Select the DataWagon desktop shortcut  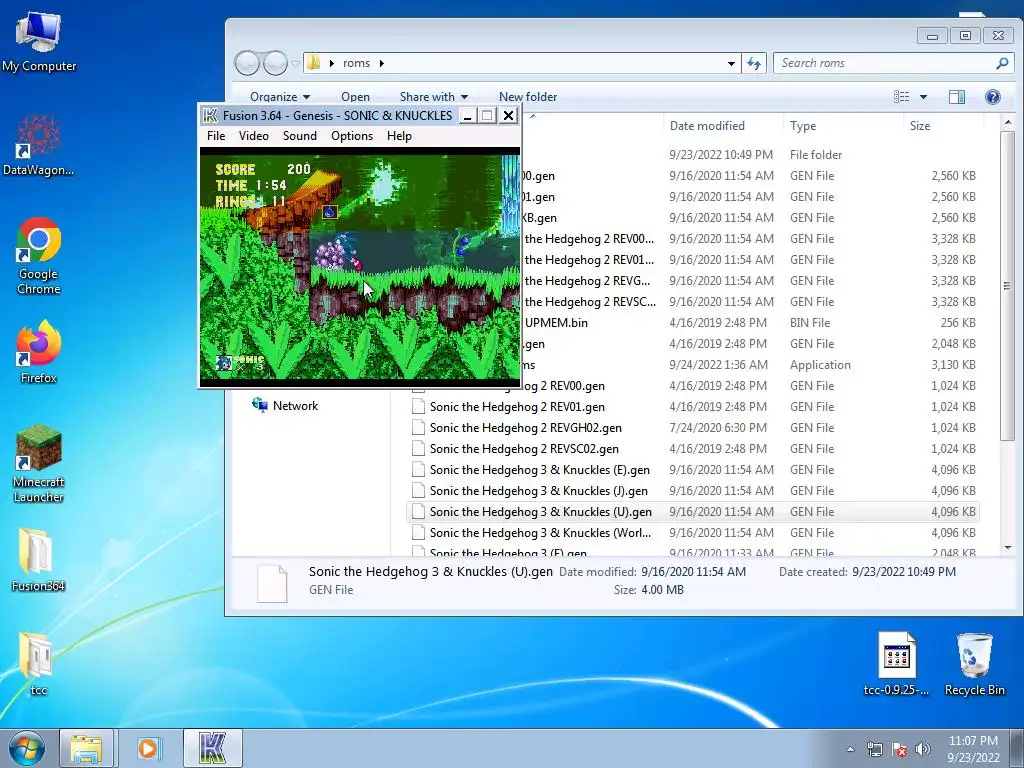[x=39, y=145]
